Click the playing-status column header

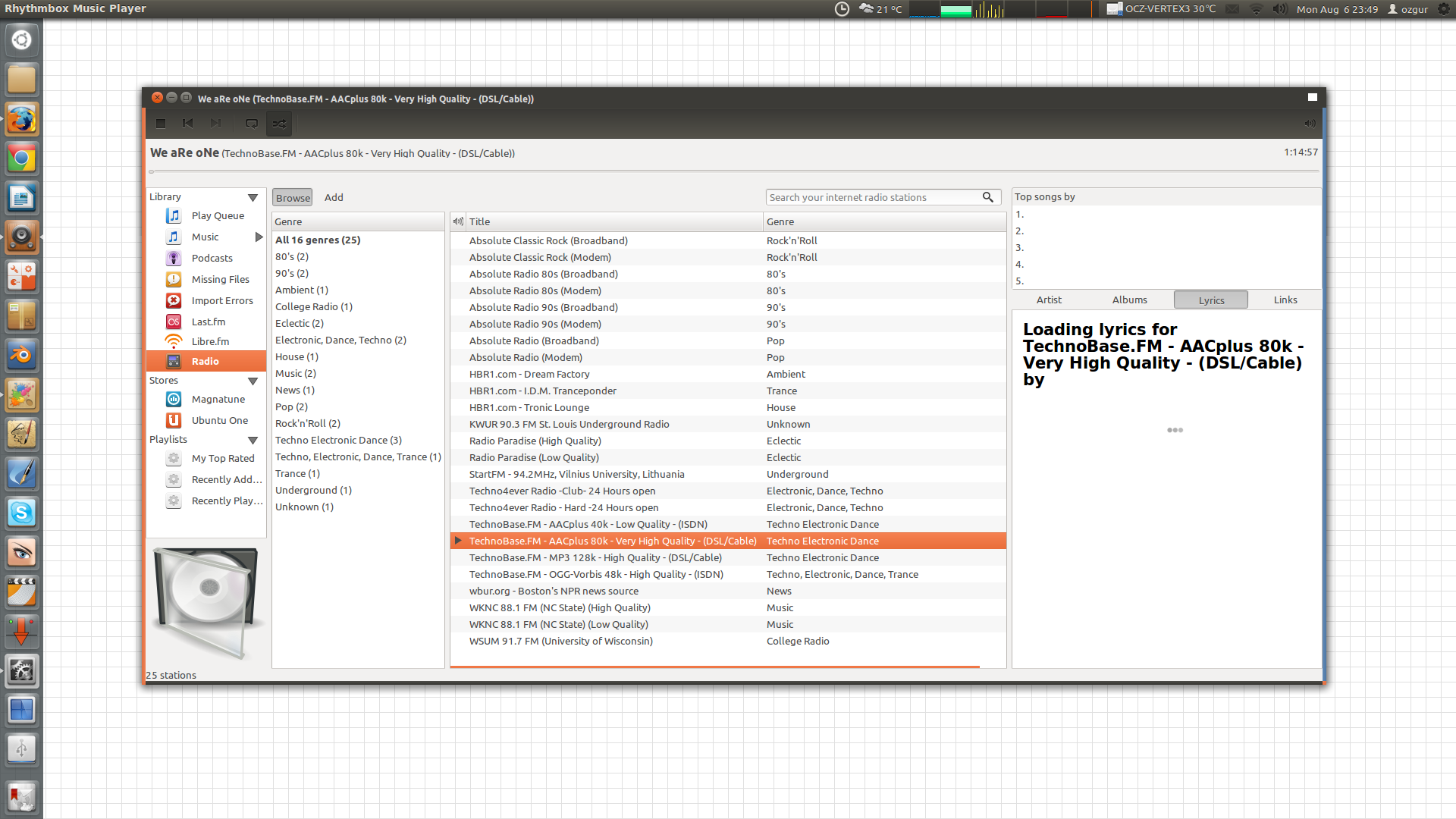[458, 222]
